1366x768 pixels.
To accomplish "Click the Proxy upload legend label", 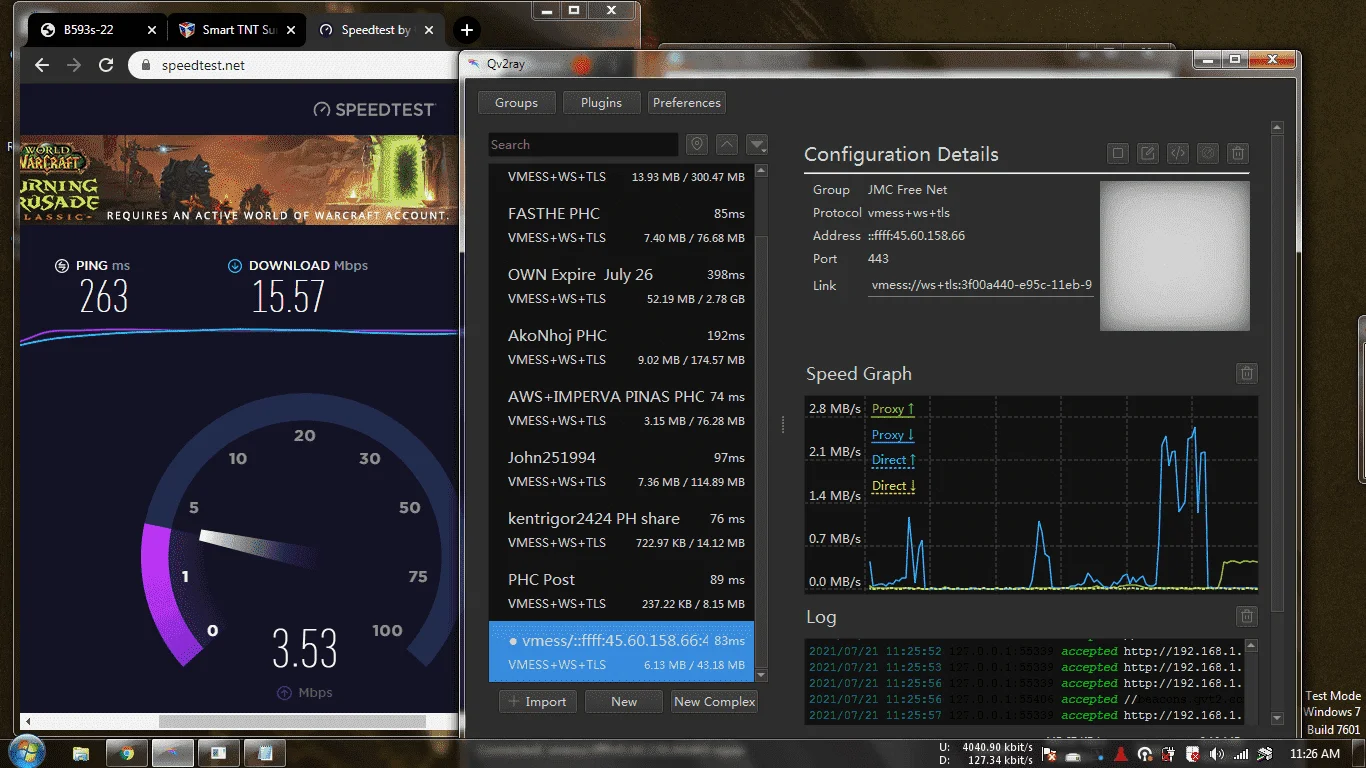I will (893, 408).
